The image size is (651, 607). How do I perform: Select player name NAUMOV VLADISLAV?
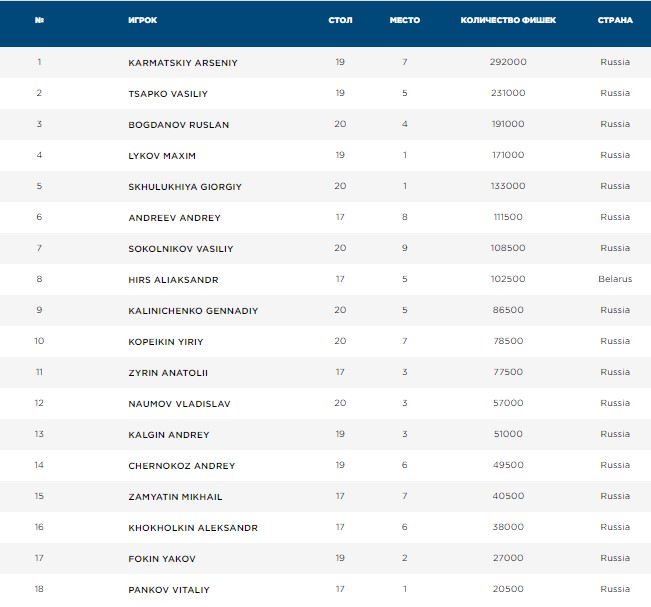pos(179,404)
